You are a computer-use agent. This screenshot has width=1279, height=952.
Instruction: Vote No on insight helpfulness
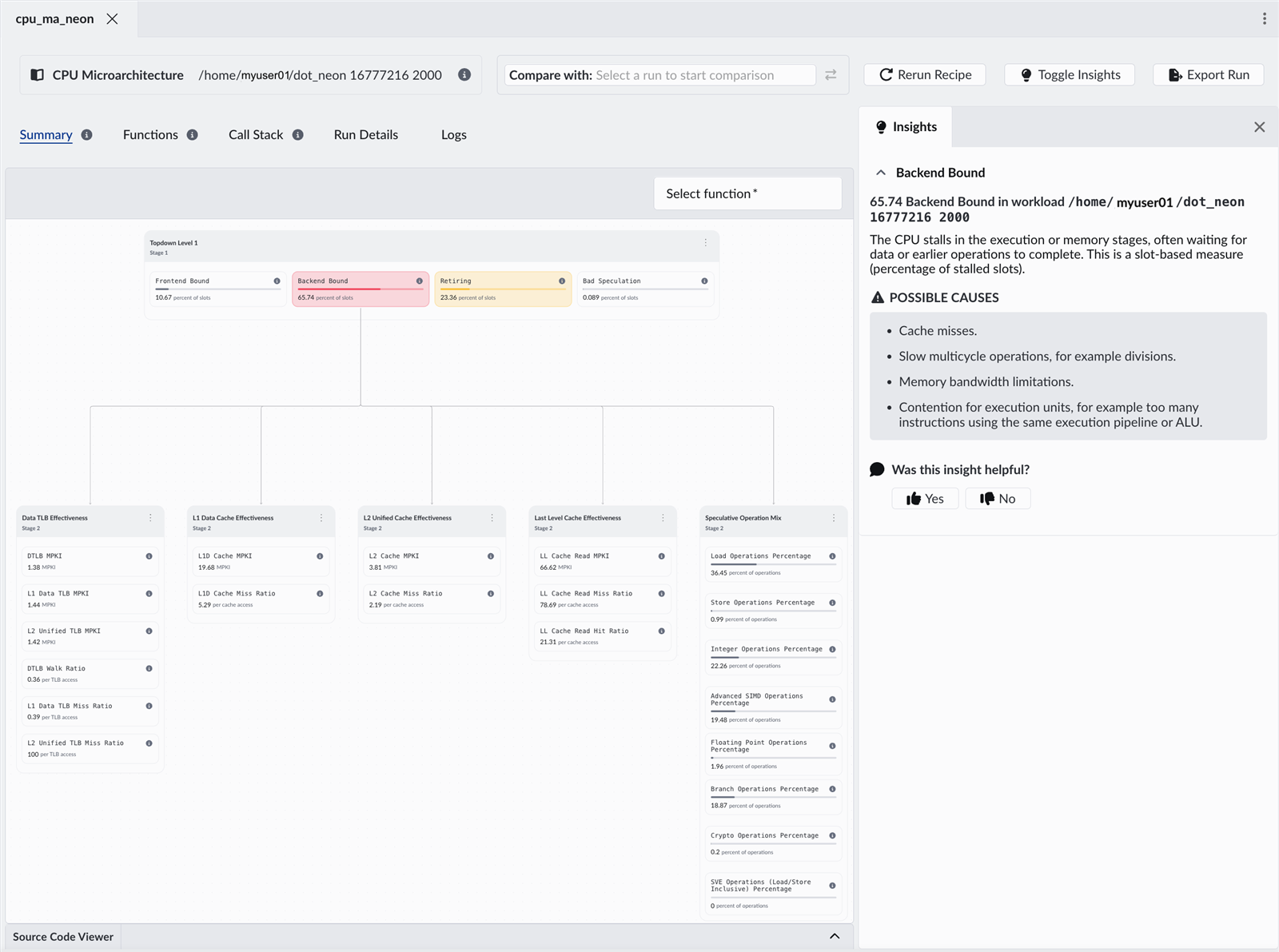pyautogui.click(x=998, y=499)
